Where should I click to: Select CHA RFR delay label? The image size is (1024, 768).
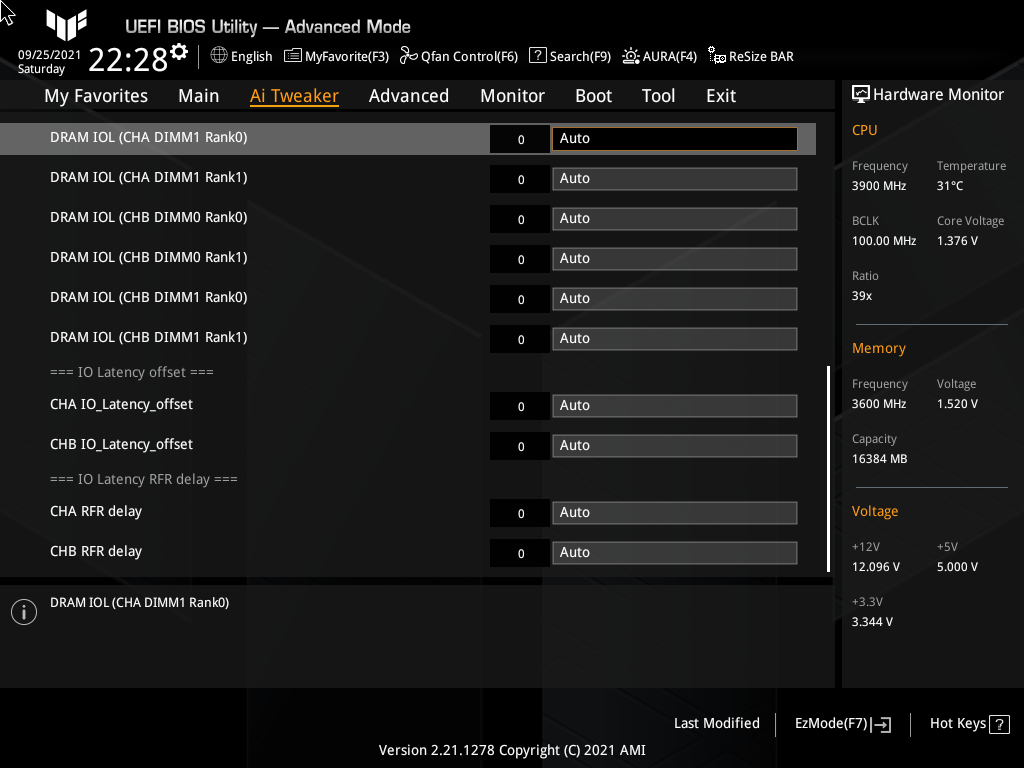pyautogui.click(x=96, y=511)
